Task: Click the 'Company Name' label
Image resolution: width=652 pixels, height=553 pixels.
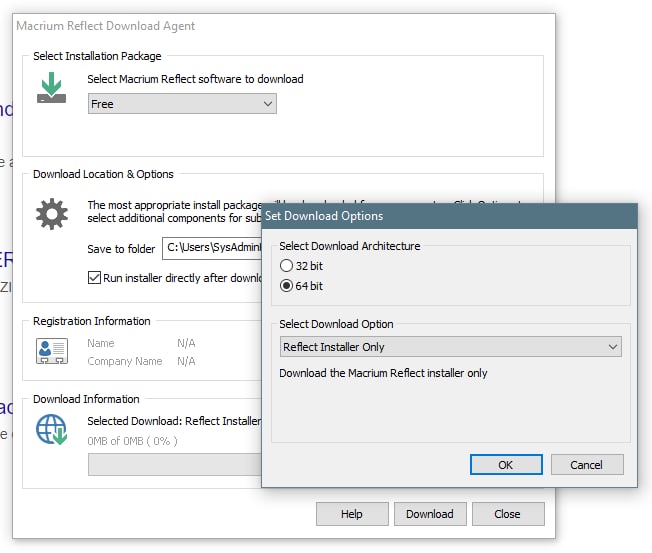Action: click(125, 361)
